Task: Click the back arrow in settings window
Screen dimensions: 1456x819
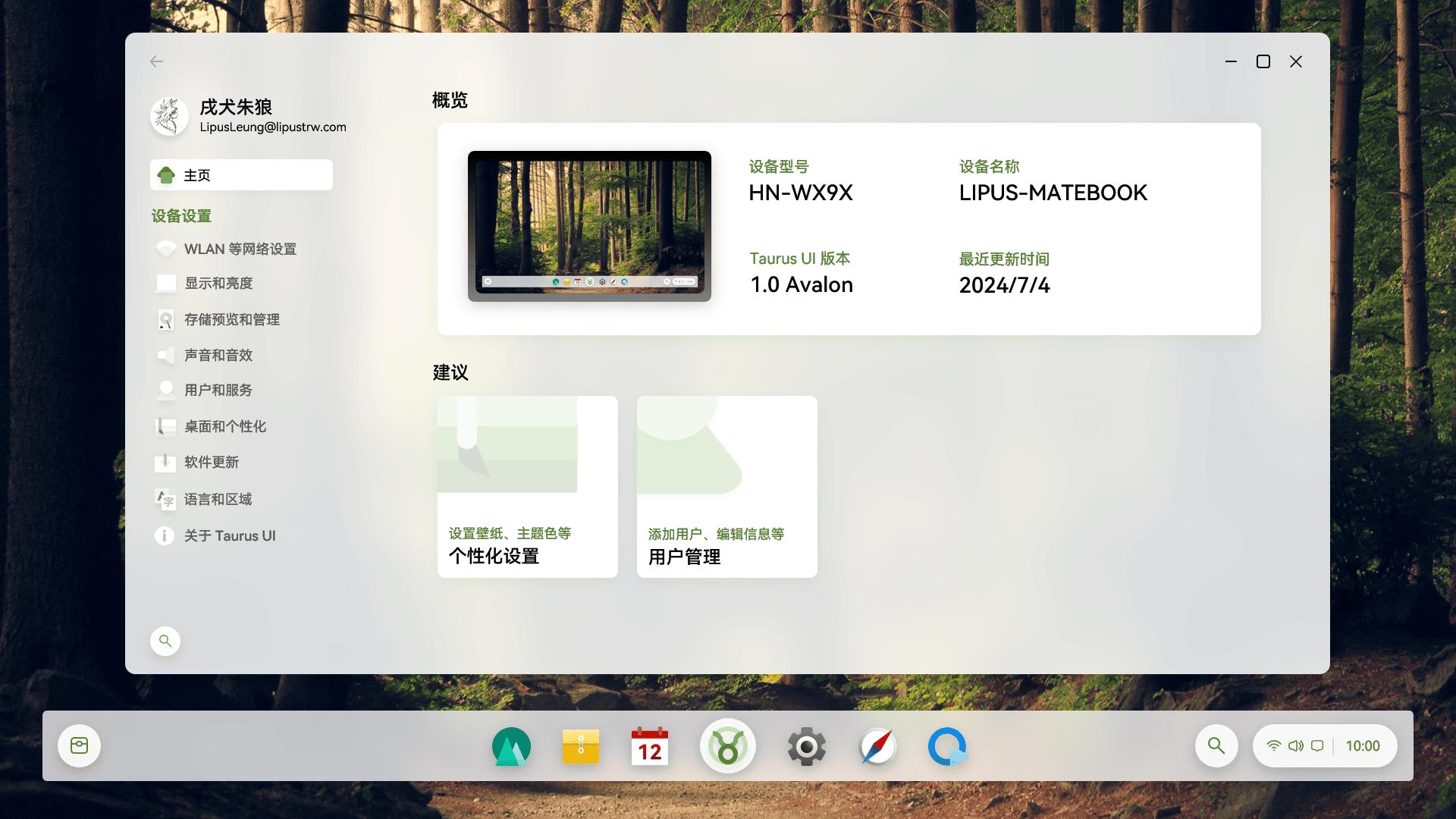Action: pyautogui.click(x=157, y=61)
